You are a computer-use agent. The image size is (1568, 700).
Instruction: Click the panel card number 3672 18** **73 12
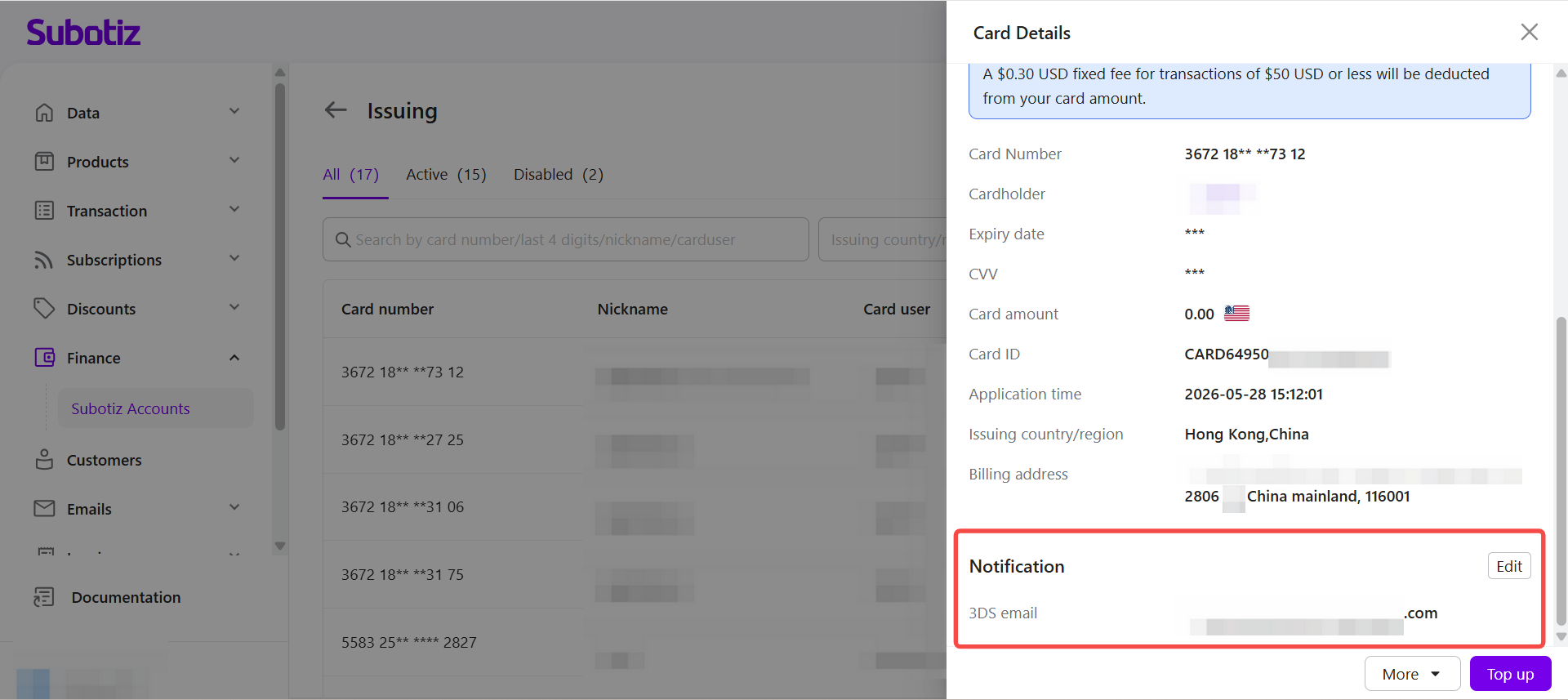pos(1245,154)
